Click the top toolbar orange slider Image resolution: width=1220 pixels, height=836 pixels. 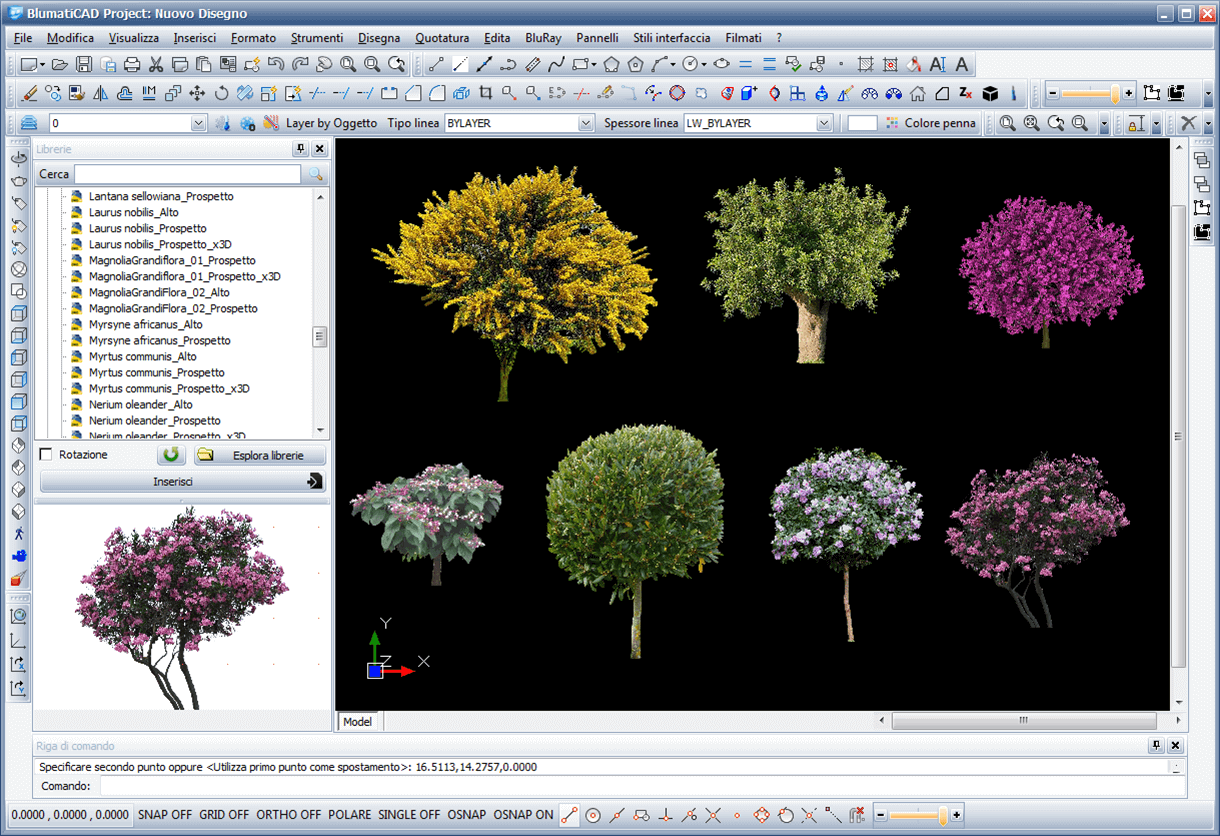click(1090, 94)
